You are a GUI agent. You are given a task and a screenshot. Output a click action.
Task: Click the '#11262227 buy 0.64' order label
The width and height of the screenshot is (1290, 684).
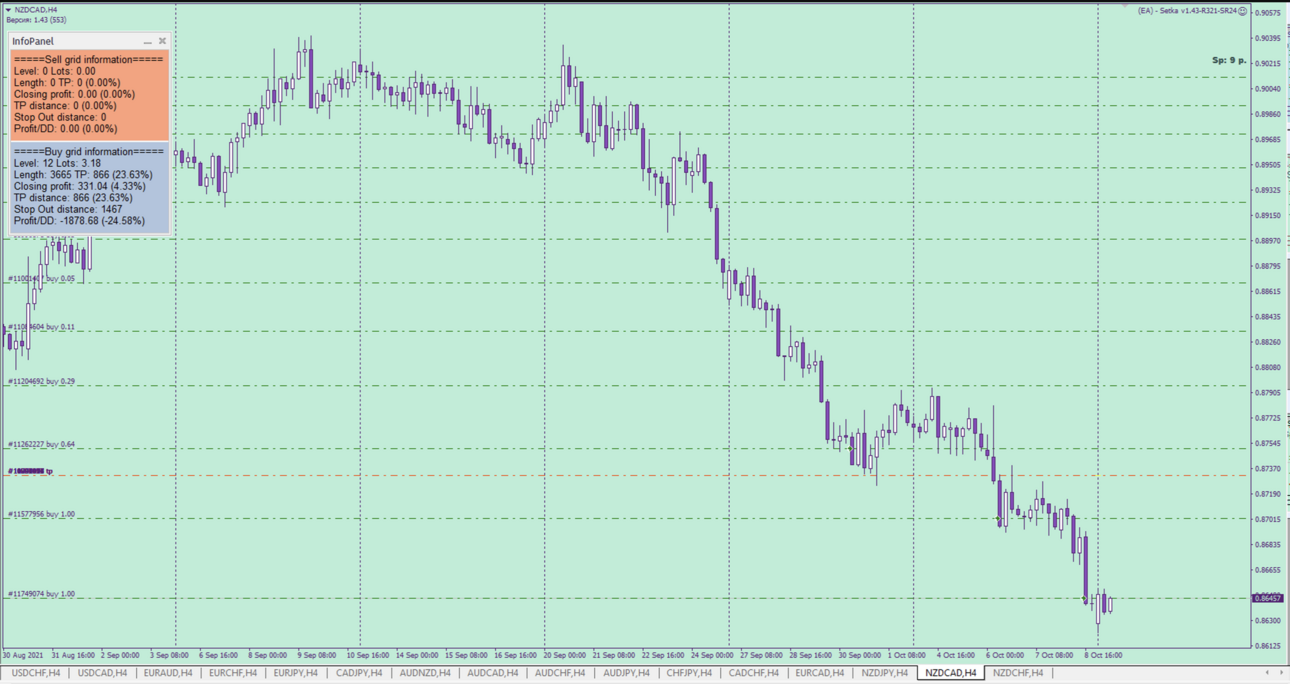tap(41, 445)
